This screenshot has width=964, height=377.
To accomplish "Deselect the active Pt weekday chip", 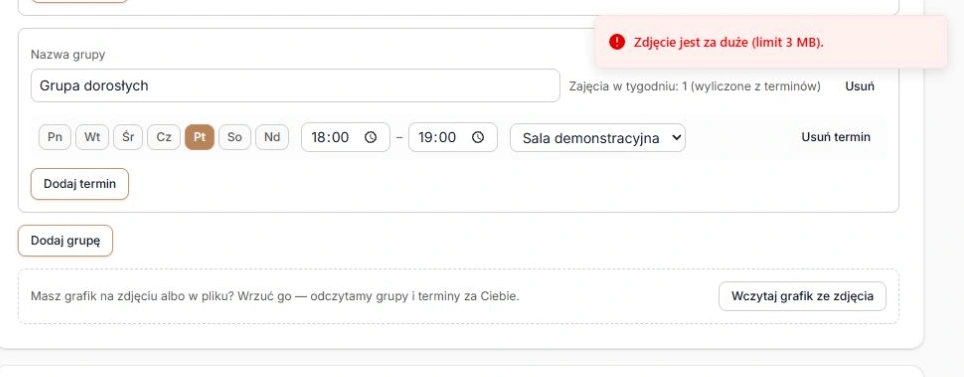I will coord(200,137).
